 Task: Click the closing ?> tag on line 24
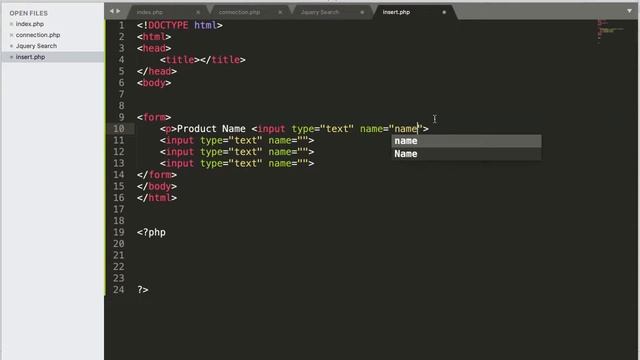[142, 290]
